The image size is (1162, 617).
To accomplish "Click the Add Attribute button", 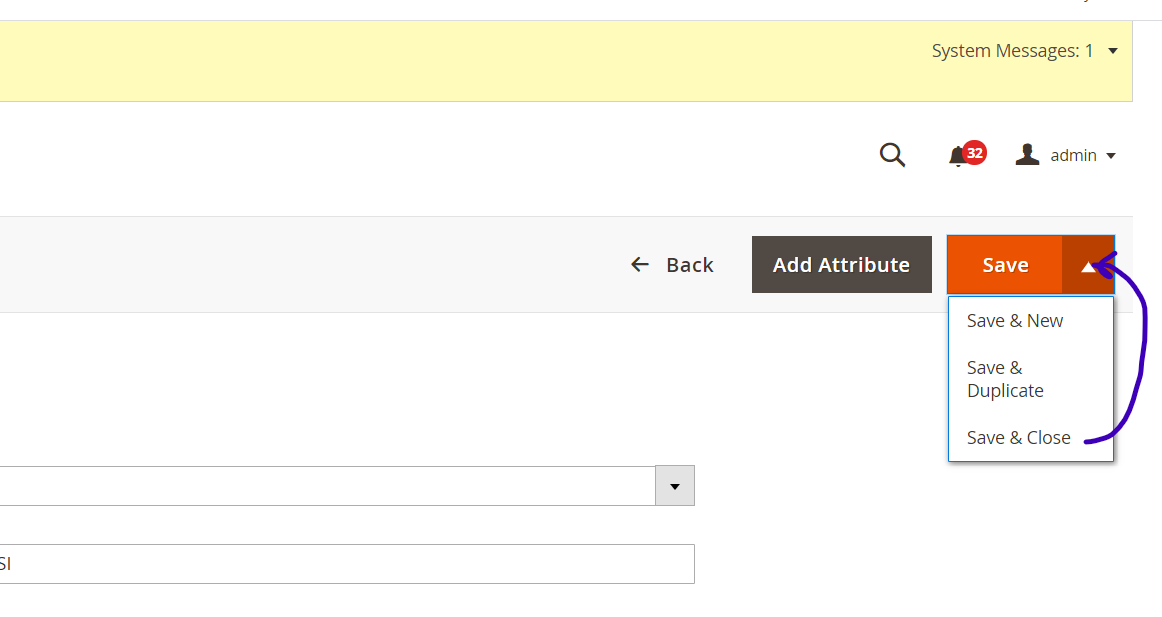I will pyautogui.click(x=841, y=264).
